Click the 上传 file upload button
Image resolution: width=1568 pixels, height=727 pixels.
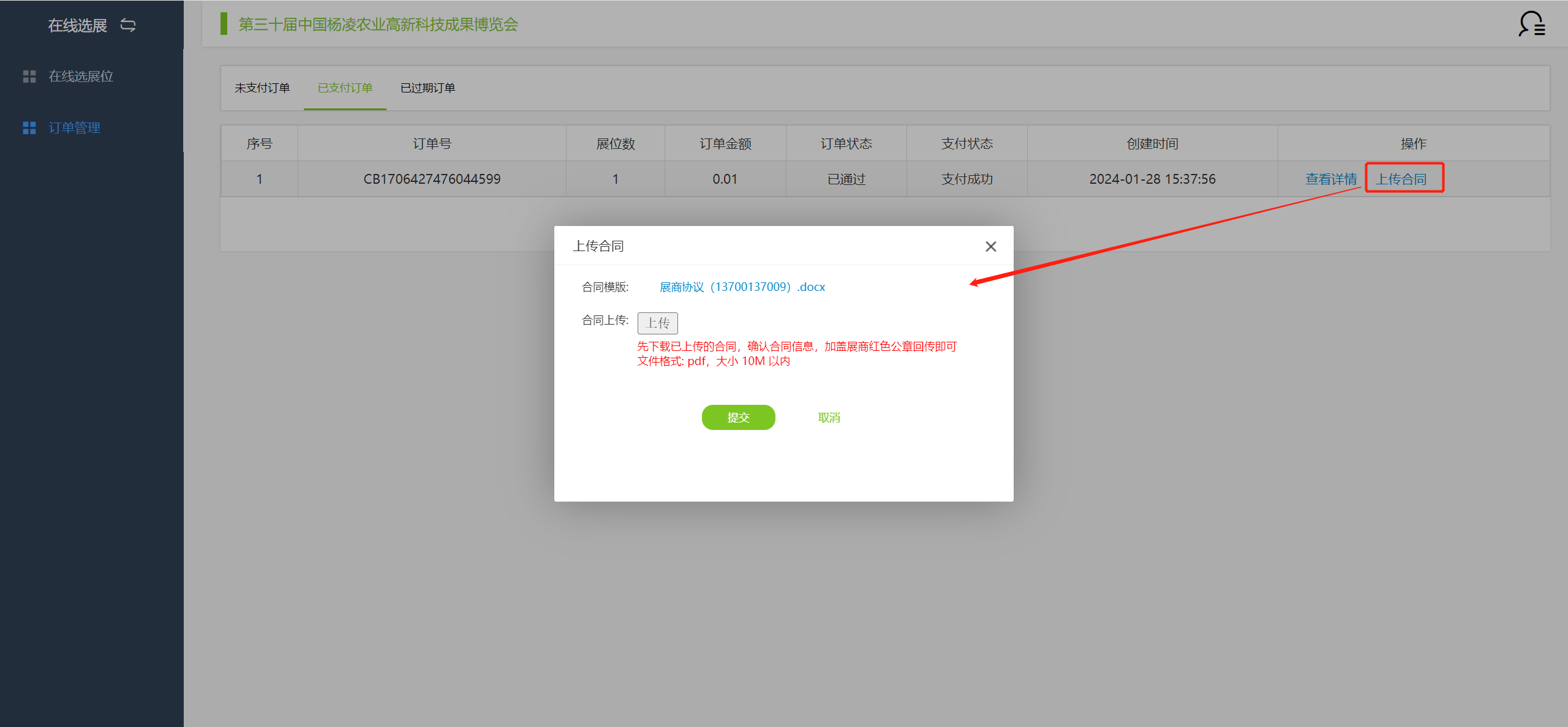[x=657, y=323]
